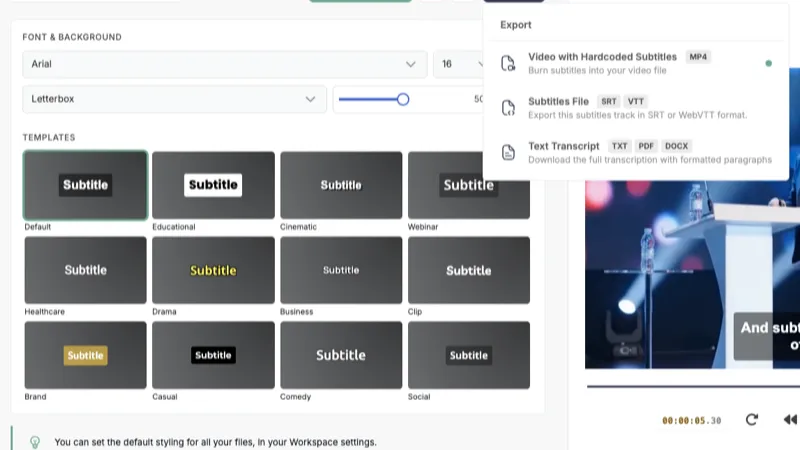Screen dimensions: 800x450
Task: Adjust the background opacity slider handle
Action: pyautogui.click(x=403, y=99)
